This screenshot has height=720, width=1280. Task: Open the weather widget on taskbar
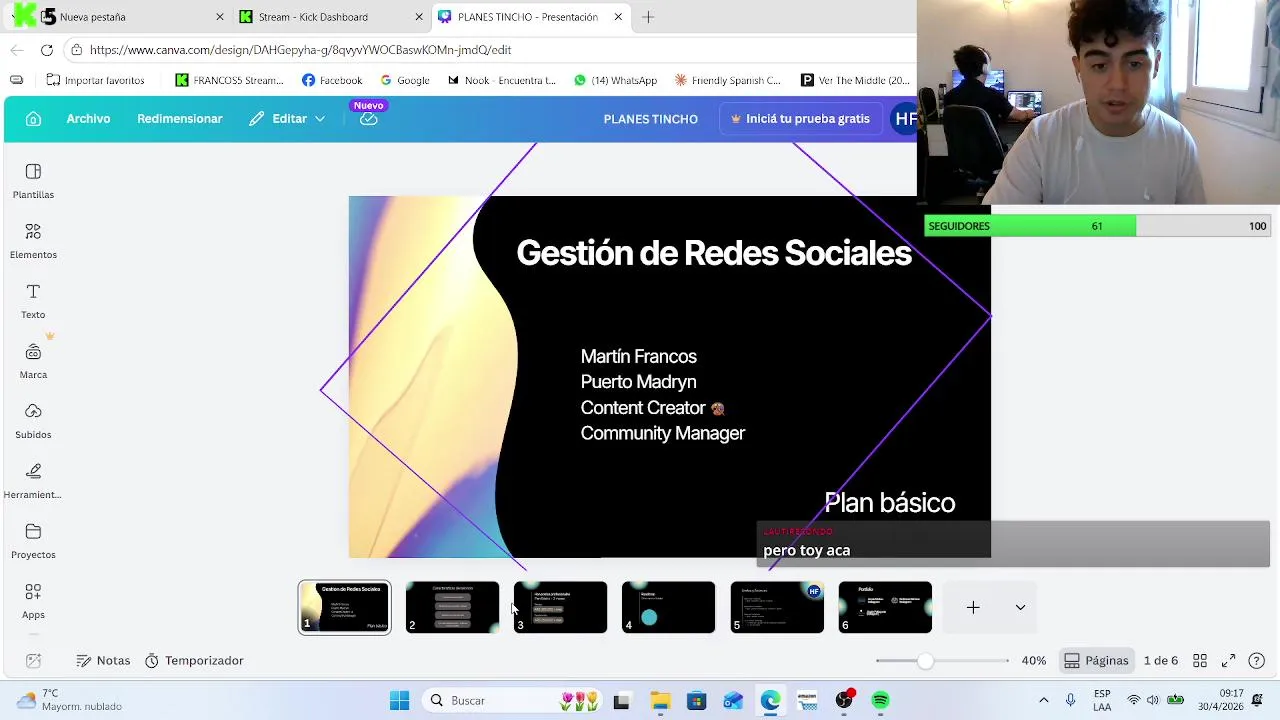click(68, 700)
